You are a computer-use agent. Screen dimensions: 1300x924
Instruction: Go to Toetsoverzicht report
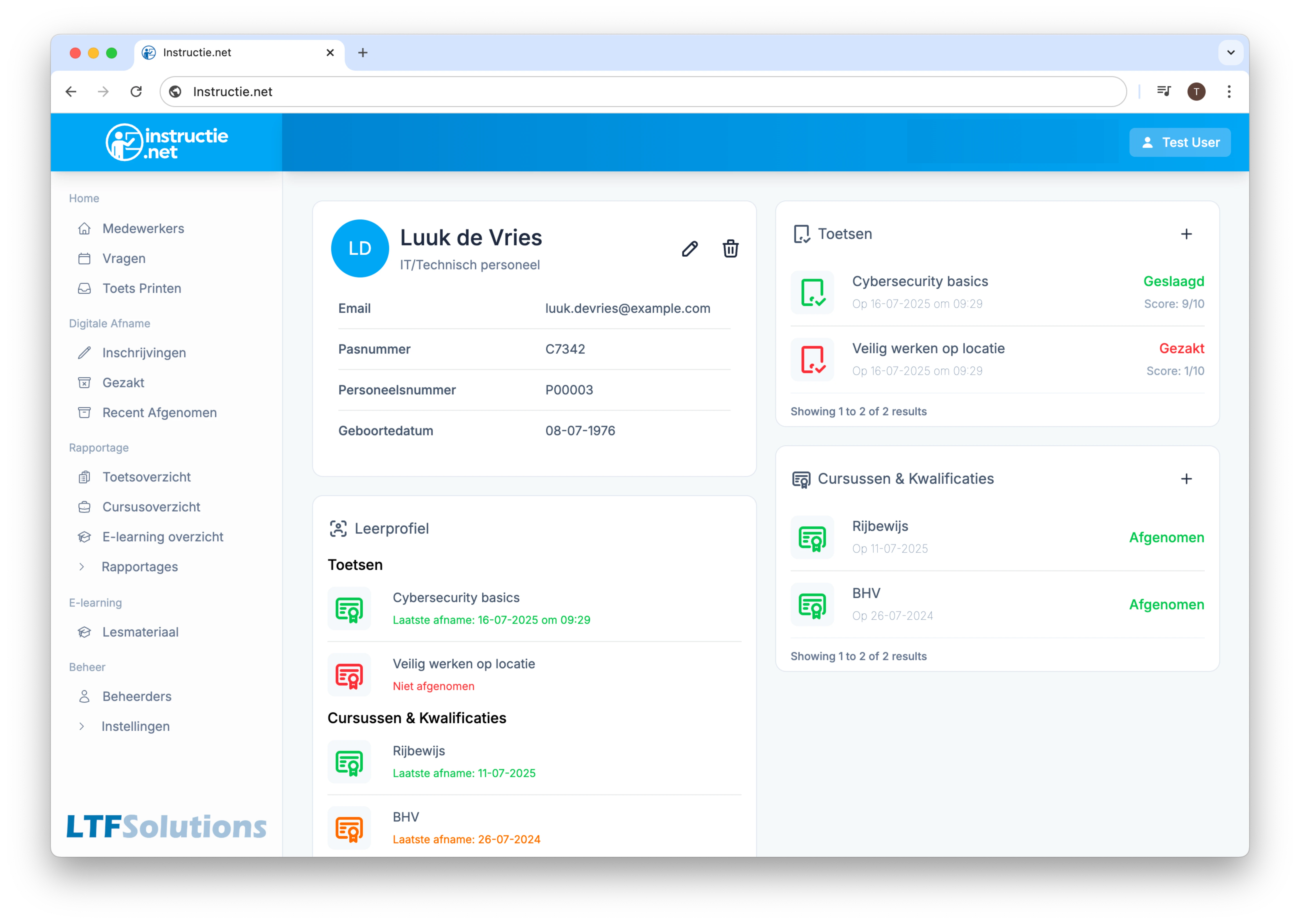(x=146, y=477)
